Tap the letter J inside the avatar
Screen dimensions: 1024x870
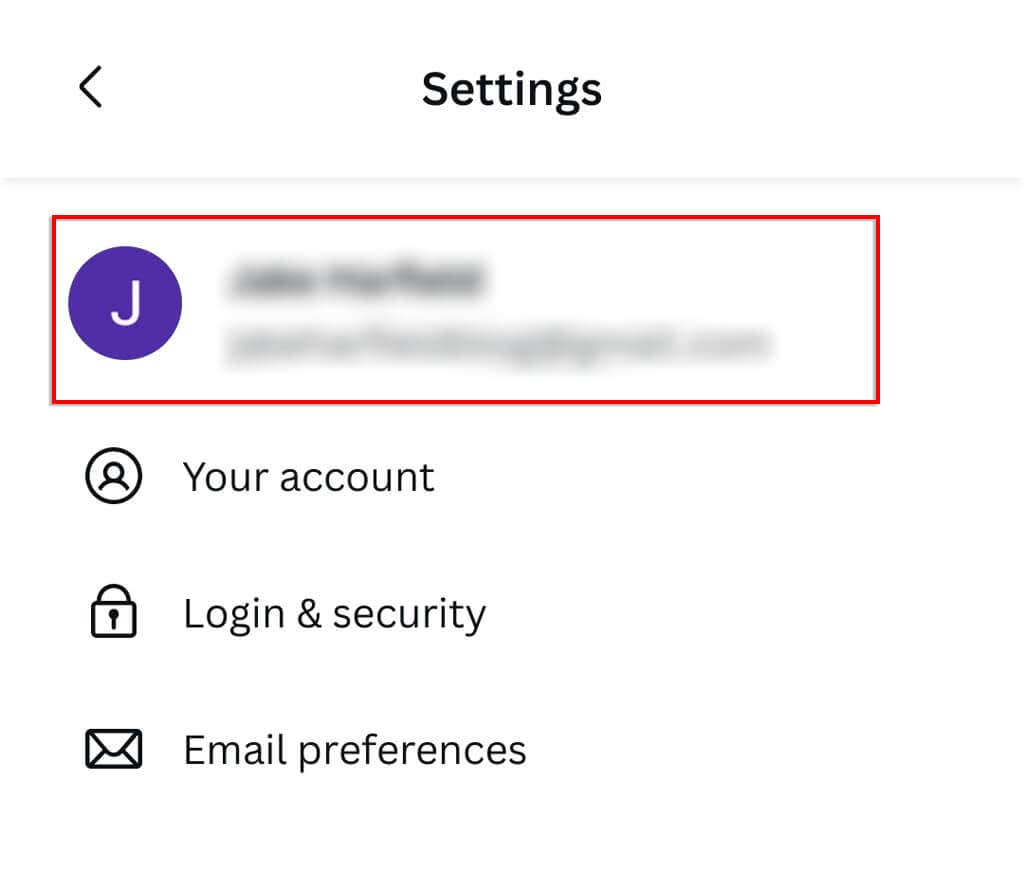[125, 304]
